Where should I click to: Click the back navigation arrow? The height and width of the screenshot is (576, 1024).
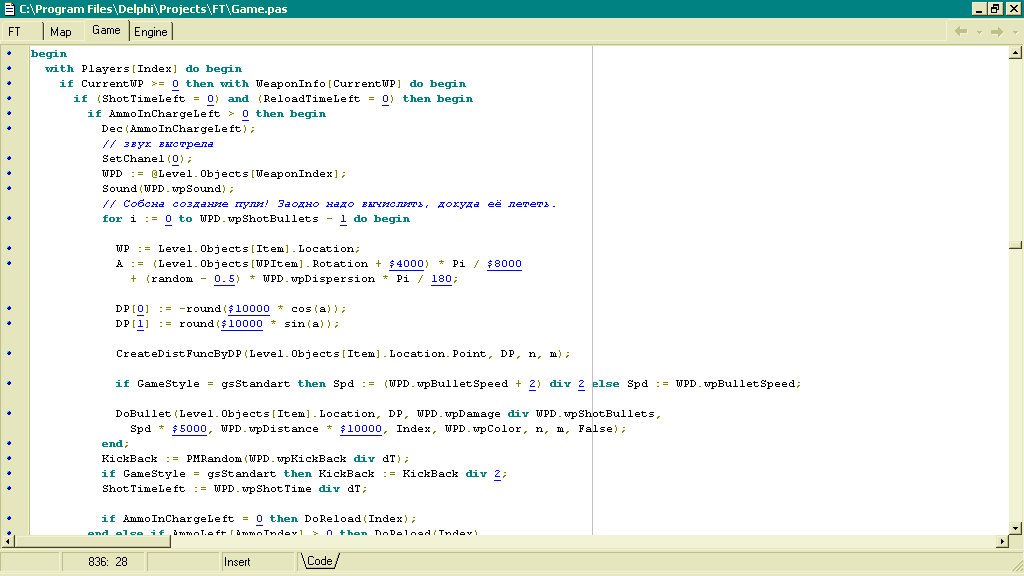[x=961, y=31]
